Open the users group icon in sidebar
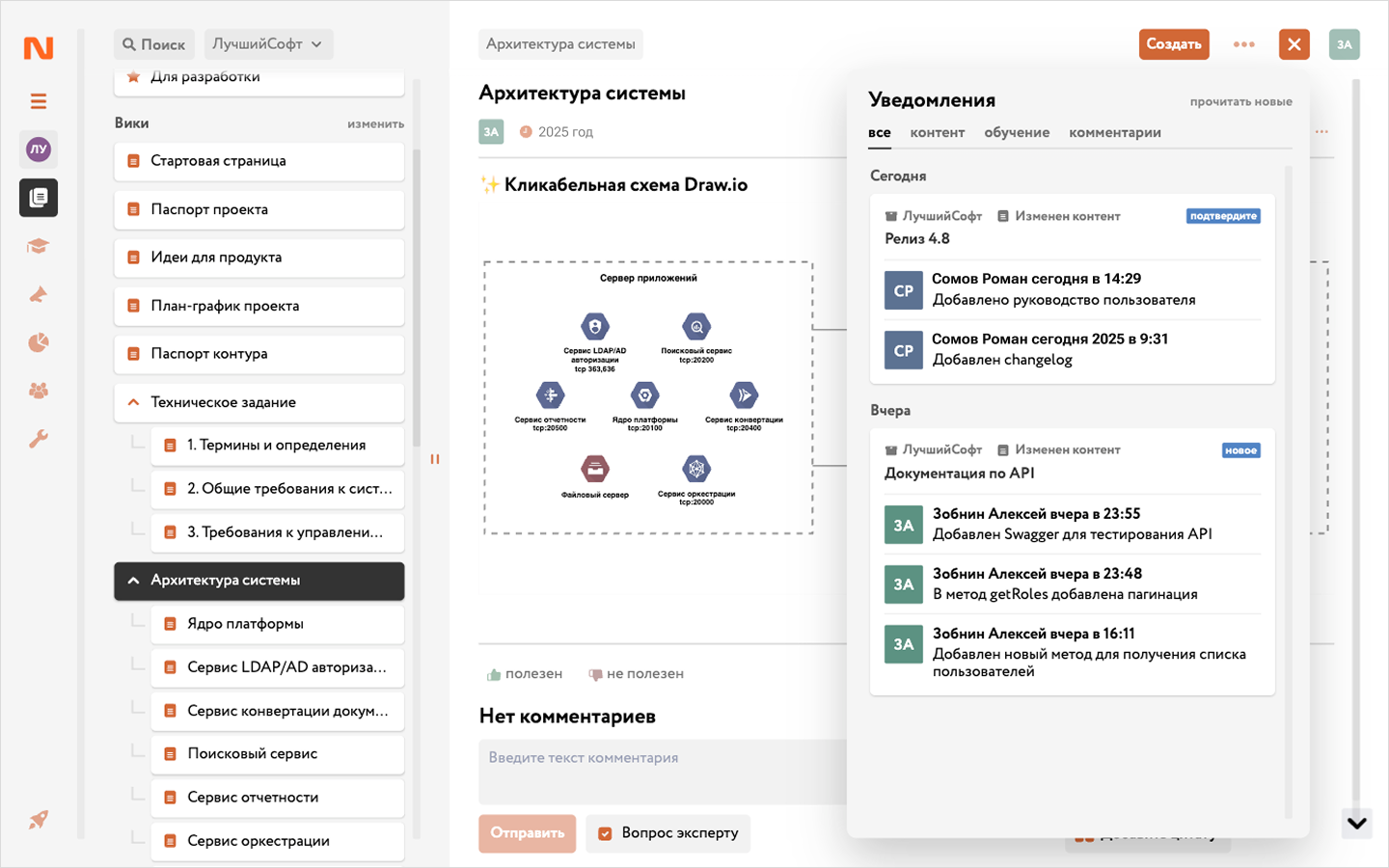Screen dimensions: 1389x868 (39, 391)
